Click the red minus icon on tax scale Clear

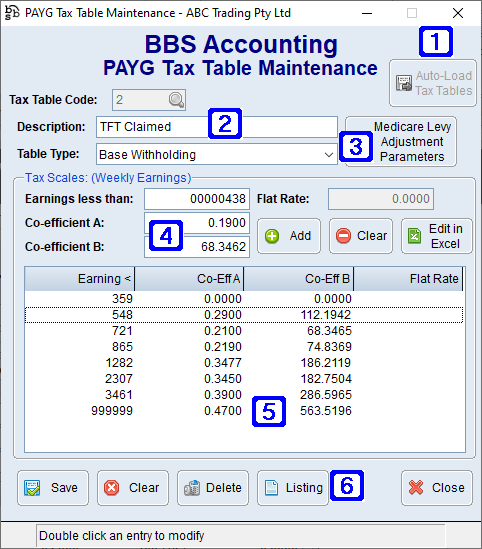coord(343,236)
